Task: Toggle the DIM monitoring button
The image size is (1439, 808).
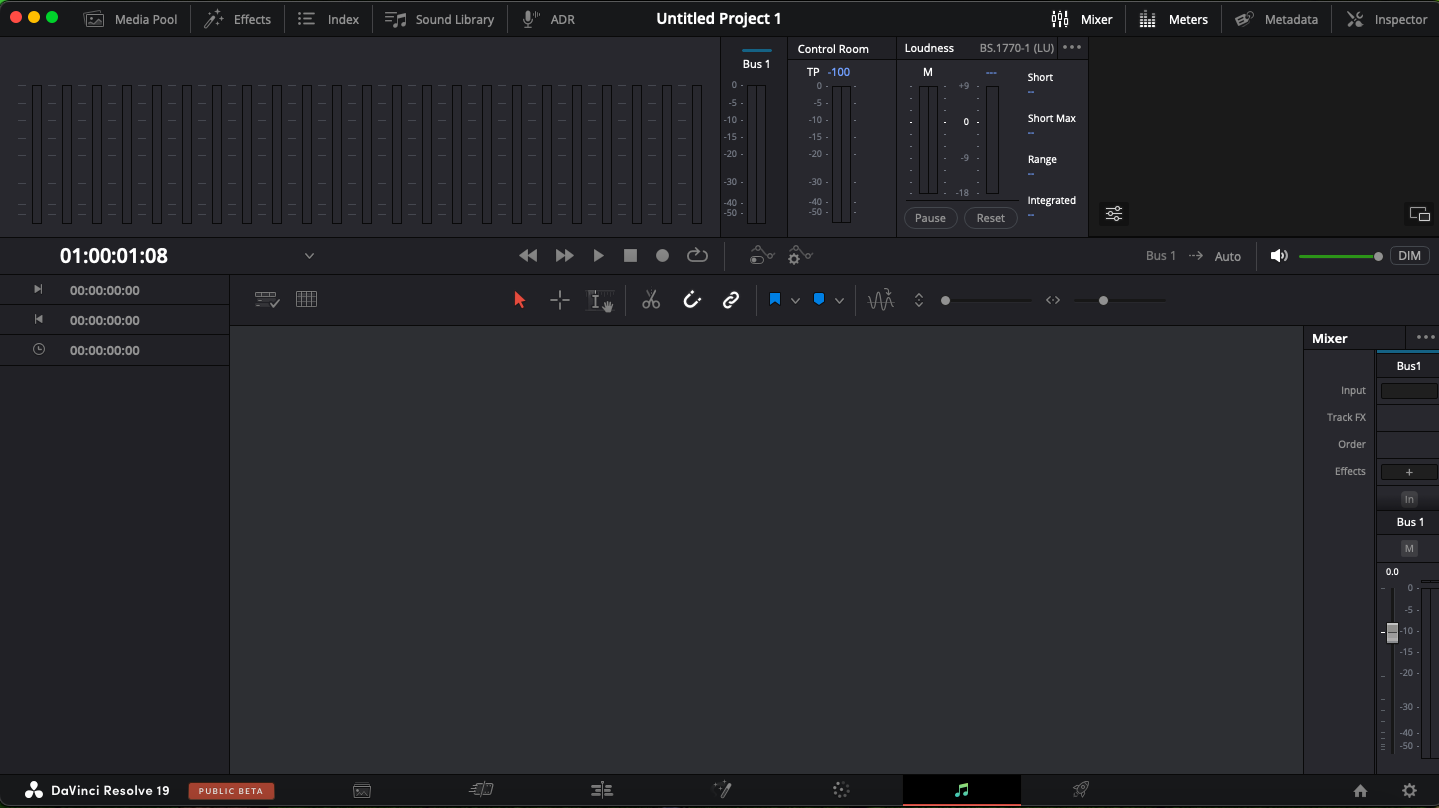Action: (1409, 256)
